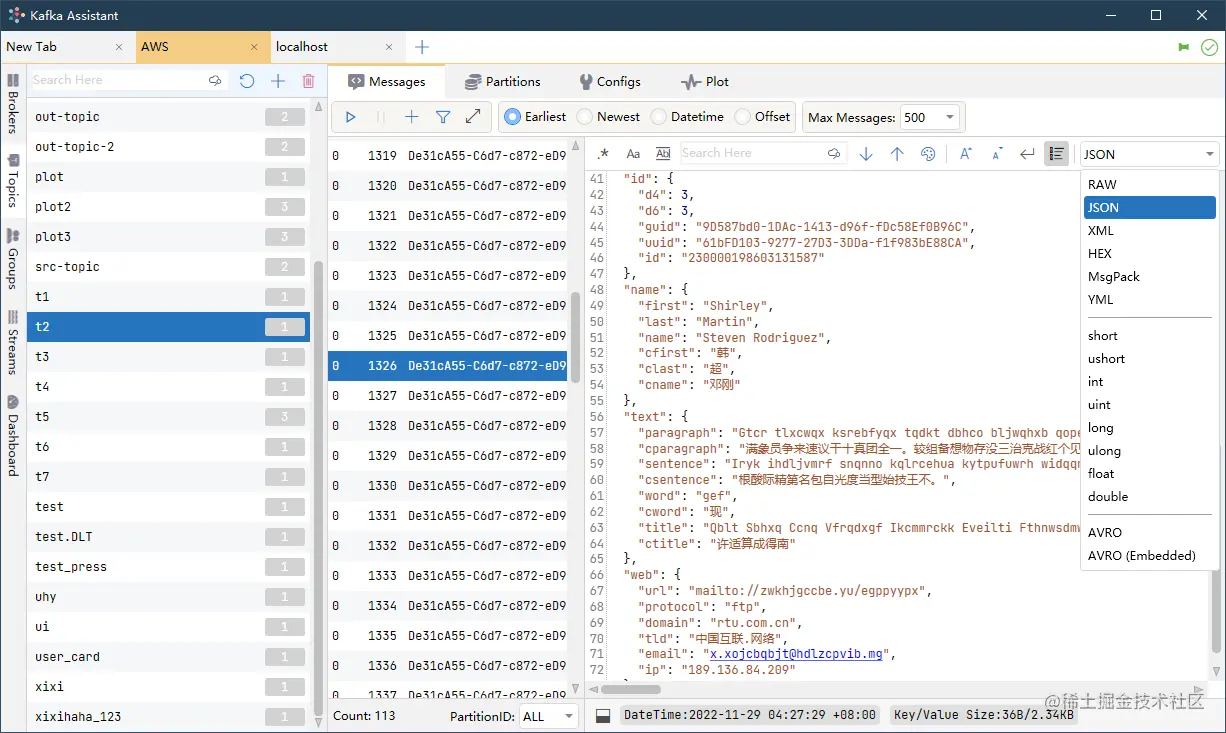Viewport: 1226px width, 733px height.
Task: Expand the message panel to full size
Action: click(x=473, y=117)
